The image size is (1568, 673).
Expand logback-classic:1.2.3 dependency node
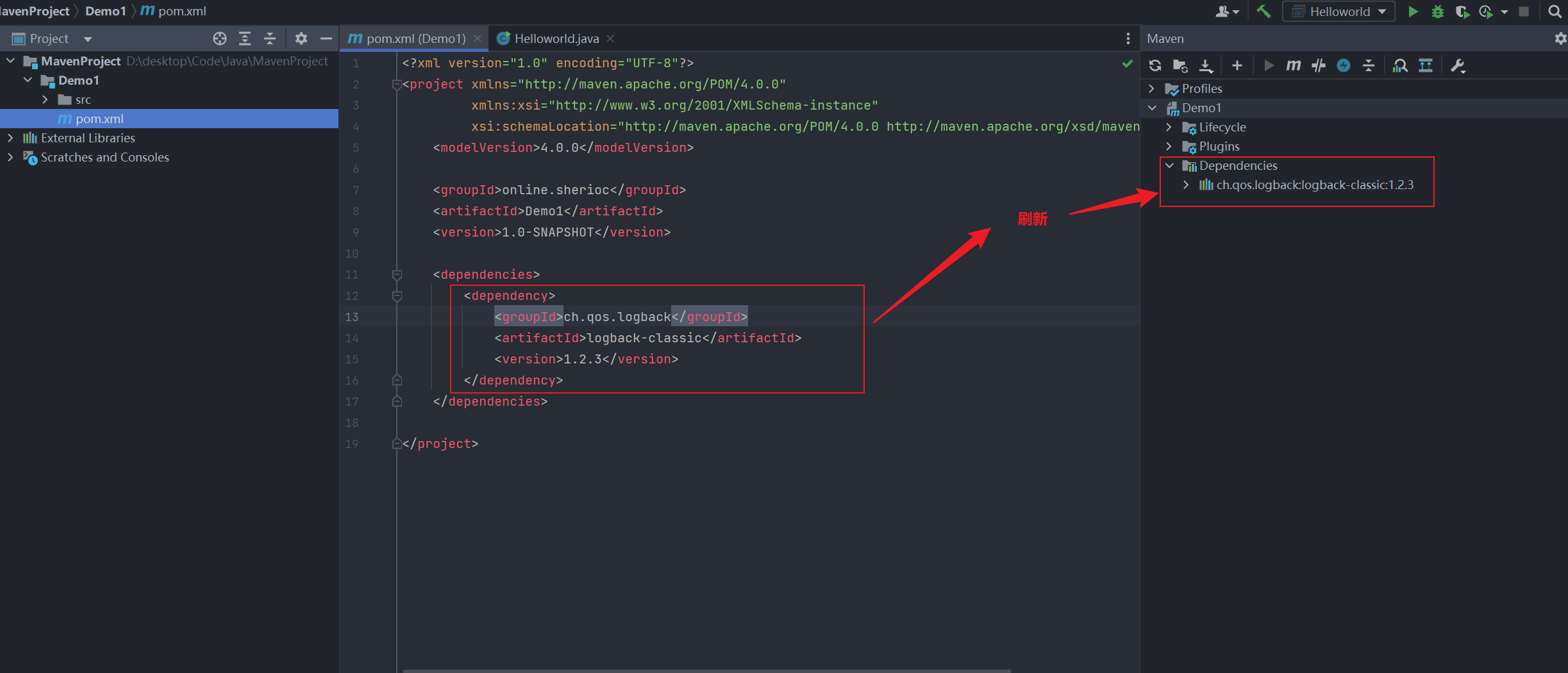click(x=1187, y=185)
